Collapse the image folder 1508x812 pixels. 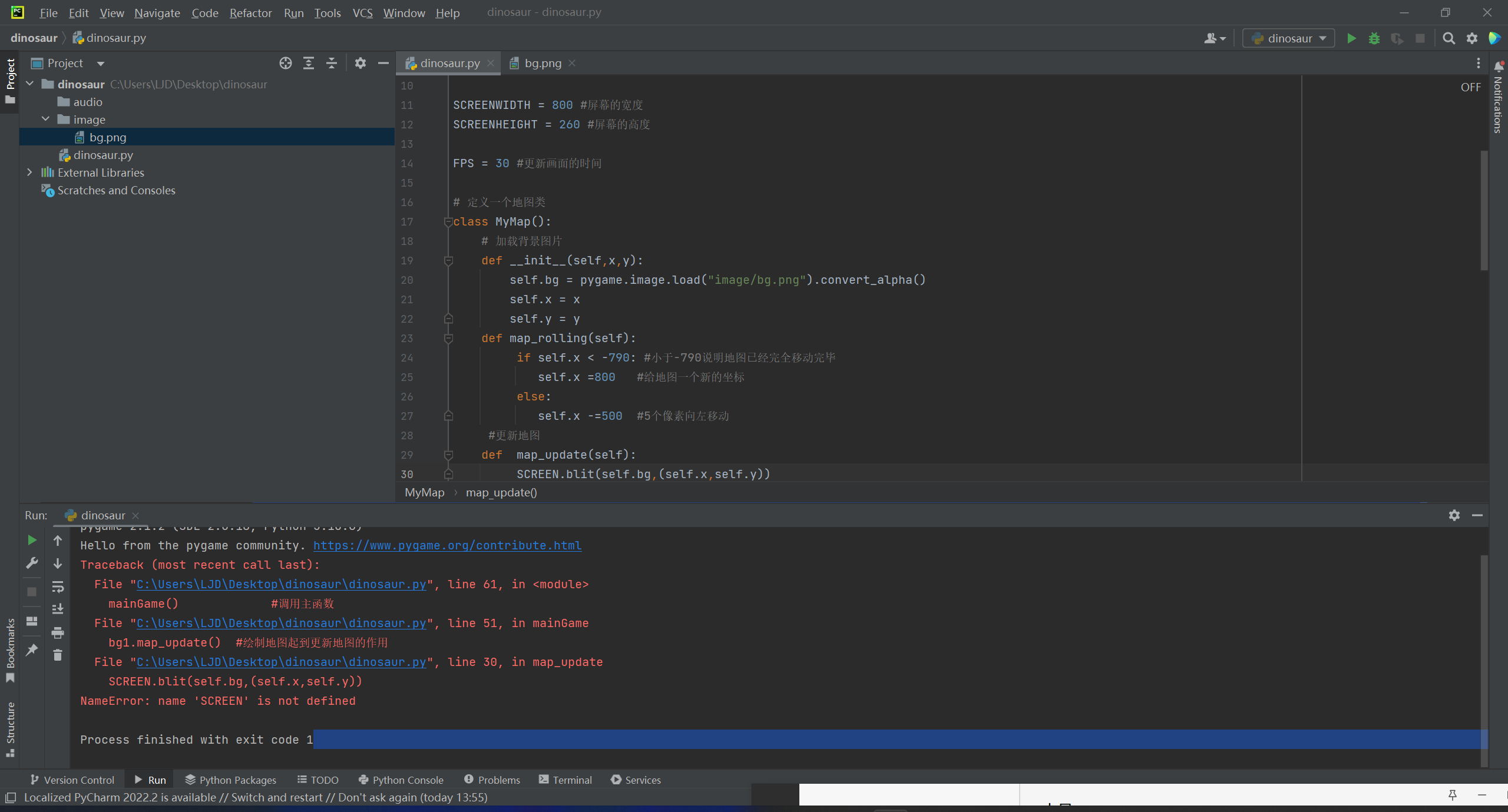coord(45,120)
